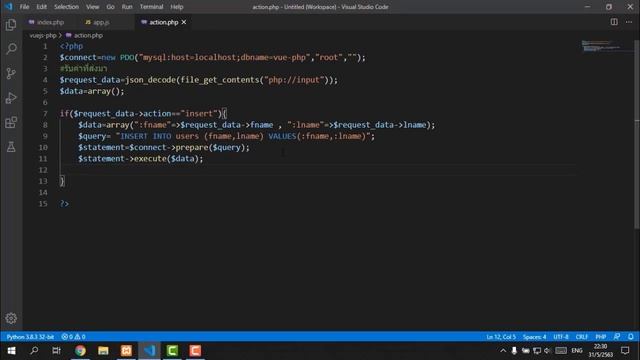The width and height of the screenshot is (640, 360).
Task: Click vuejs-php folder in breadcrumb
Action: point(43,36)
